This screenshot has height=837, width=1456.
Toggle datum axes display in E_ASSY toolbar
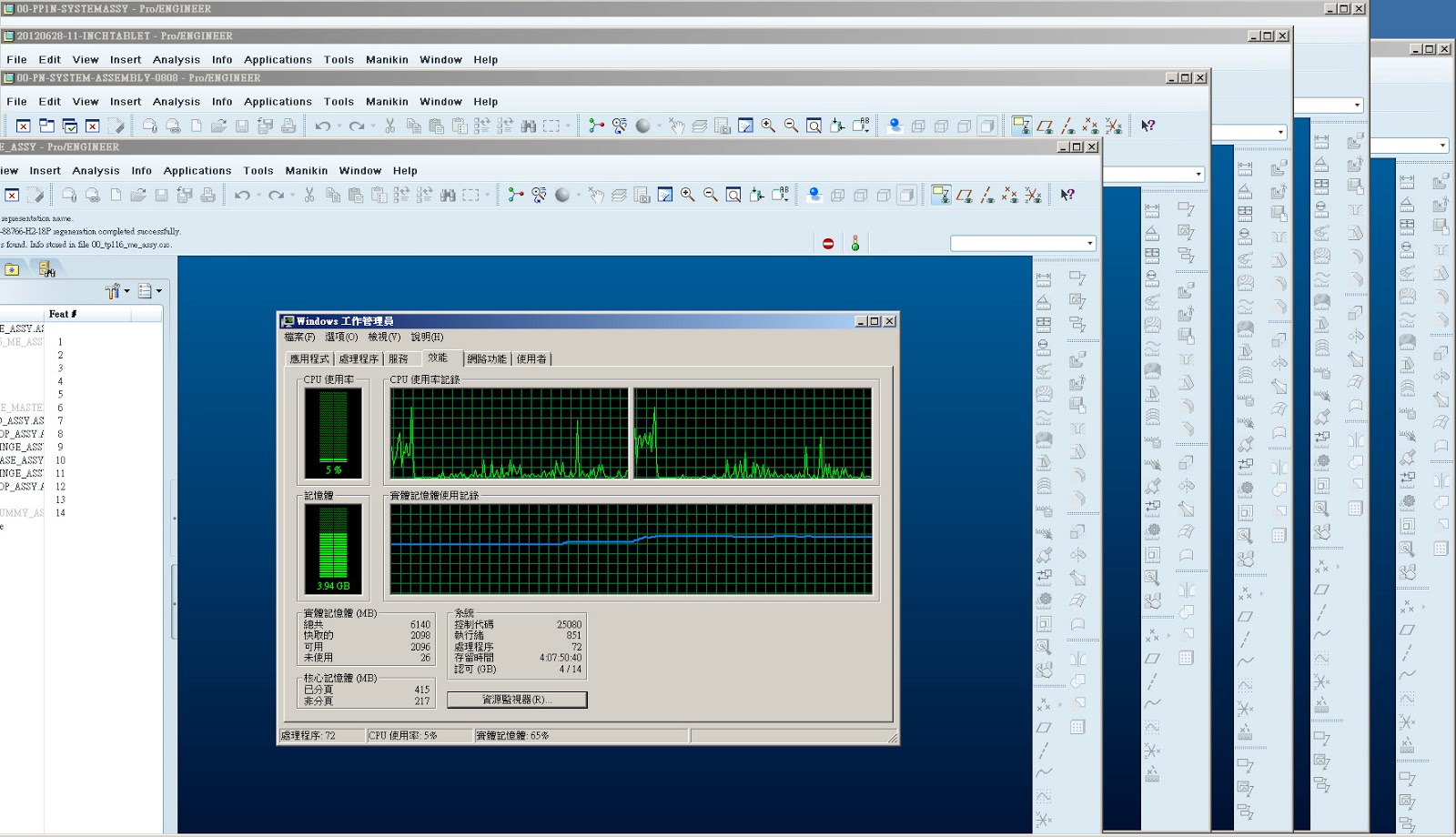(x=987, y=195)
